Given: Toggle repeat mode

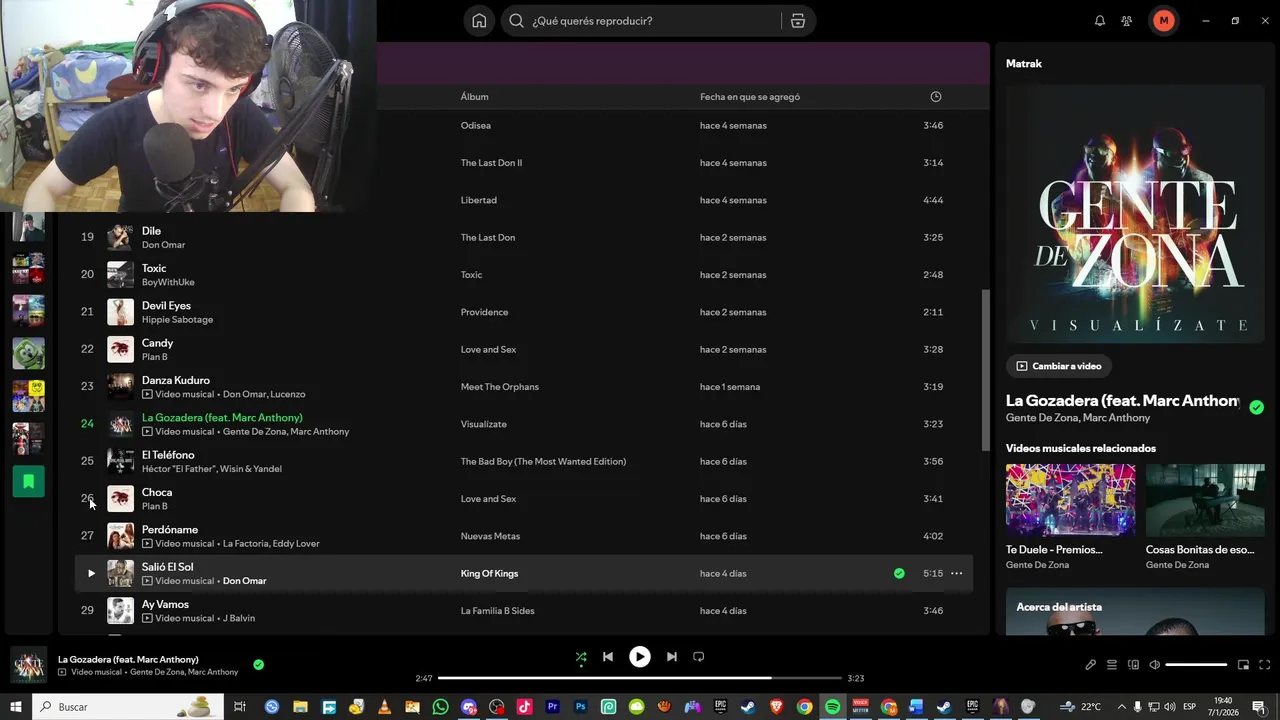Looking at the screenshot, I should point(699,657).
